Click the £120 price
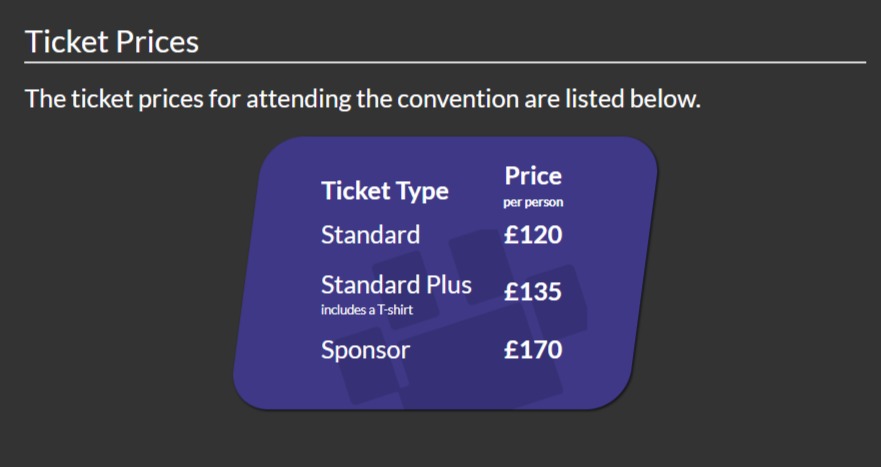Viewport: 881px width, 467px height. 533,236
